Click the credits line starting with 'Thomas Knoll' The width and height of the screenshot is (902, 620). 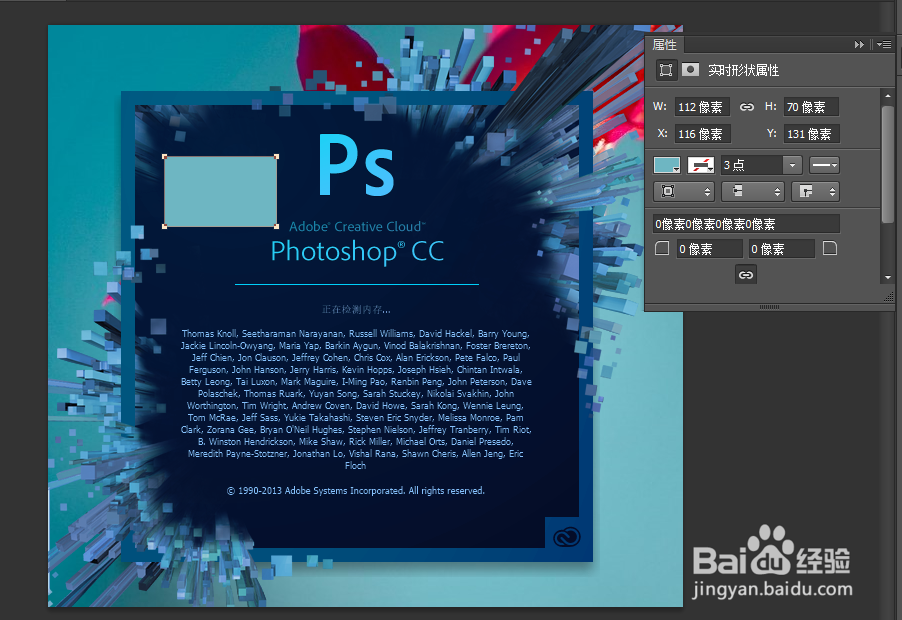pos(356,334)
